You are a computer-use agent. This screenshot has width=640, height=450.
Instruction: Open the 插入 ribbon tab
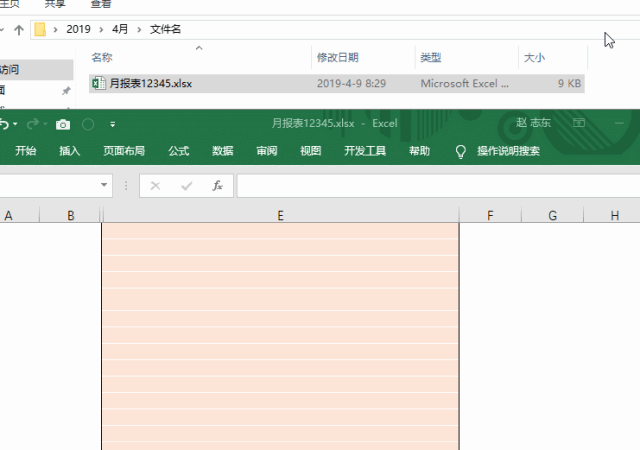[70, 152]
